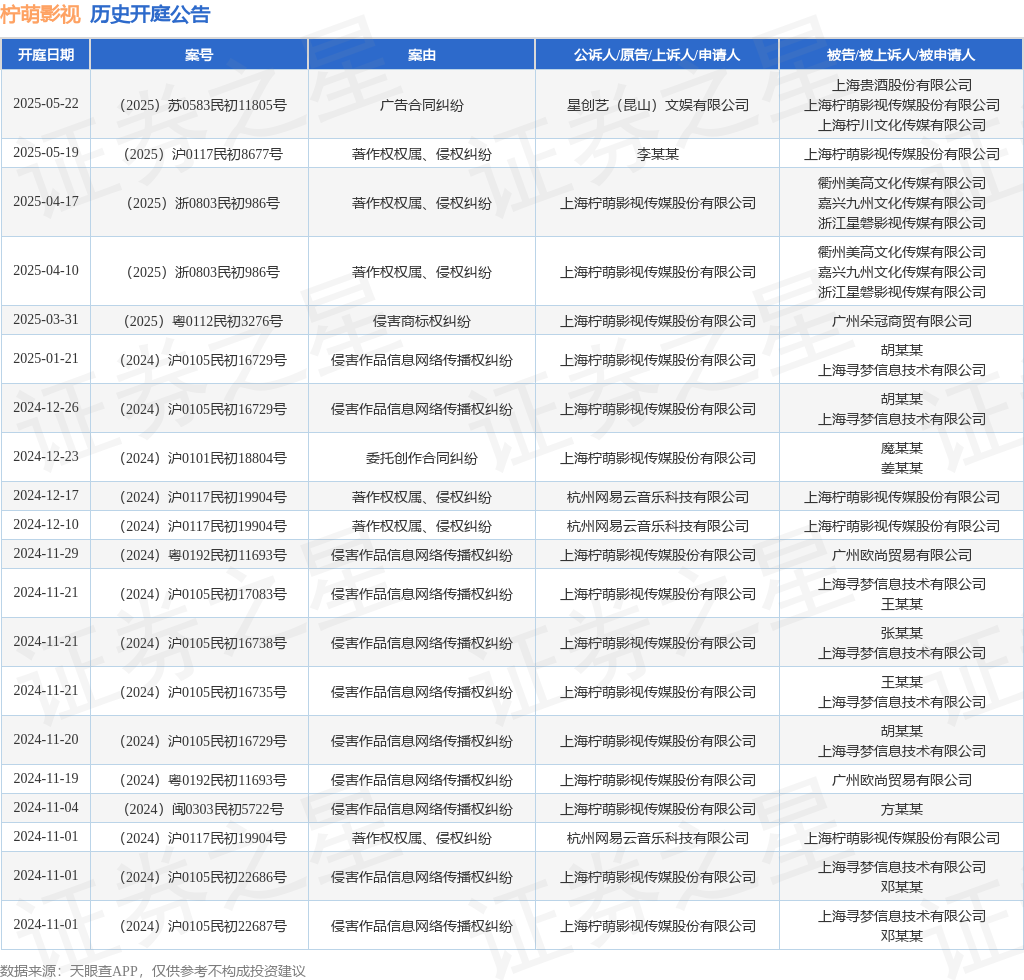Select plaintiff 李某某 in second row
This screenshot has height=980, width=1024.
click(x=658, y=154)
